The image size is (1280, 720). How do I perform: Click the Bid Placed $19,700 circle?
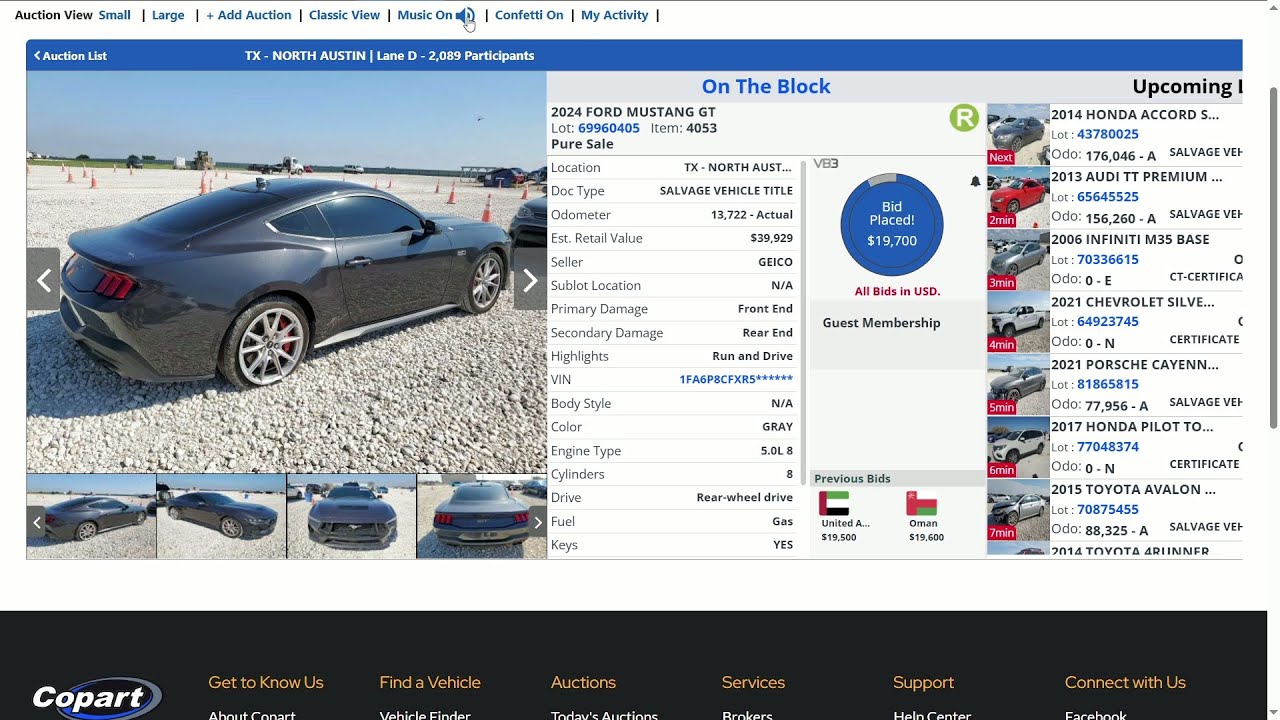(x=892, y=224)
